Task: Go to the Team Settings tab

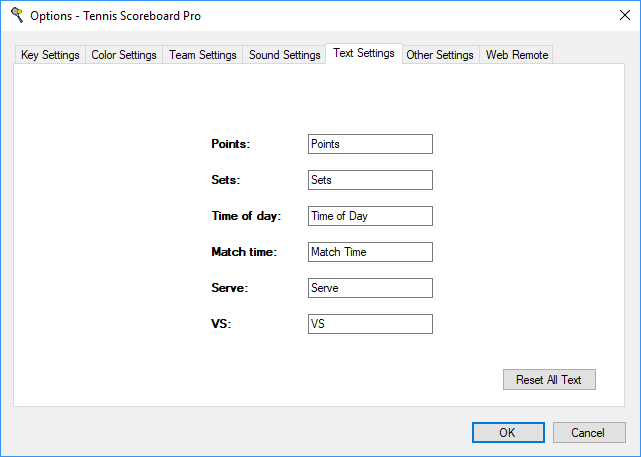Action: pyautogui.click(x=203, y=55)
